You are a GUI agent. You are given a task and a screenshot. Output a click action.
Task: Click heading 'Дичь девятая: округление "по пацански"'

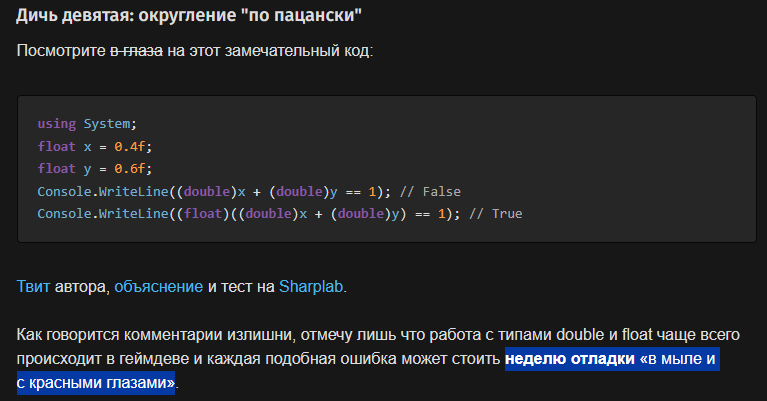(189, 15)
